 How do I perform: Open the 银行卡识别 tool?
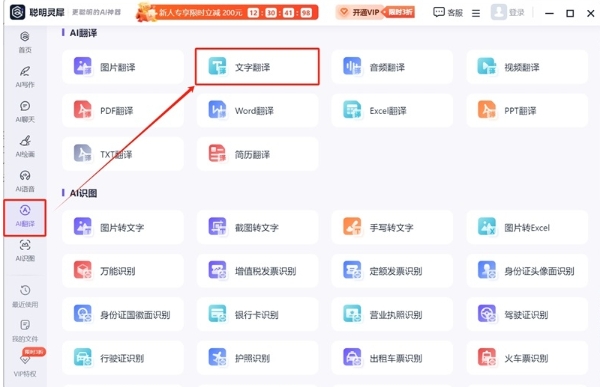click(257, 315)
